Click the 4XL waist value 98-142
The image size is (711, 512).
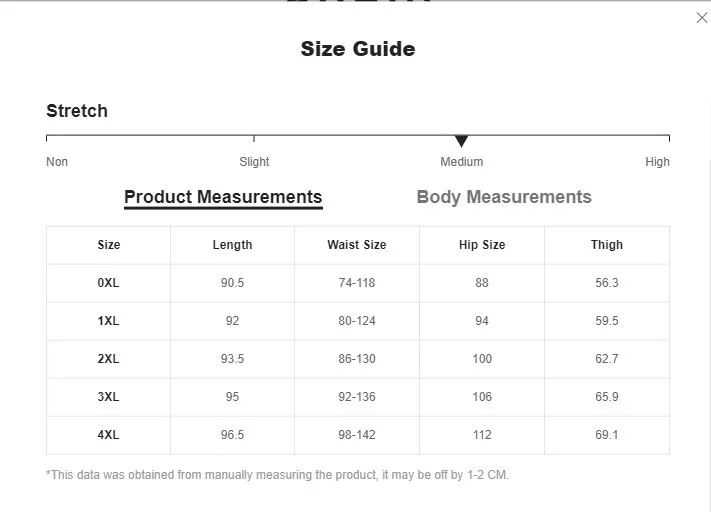point(357,435)
